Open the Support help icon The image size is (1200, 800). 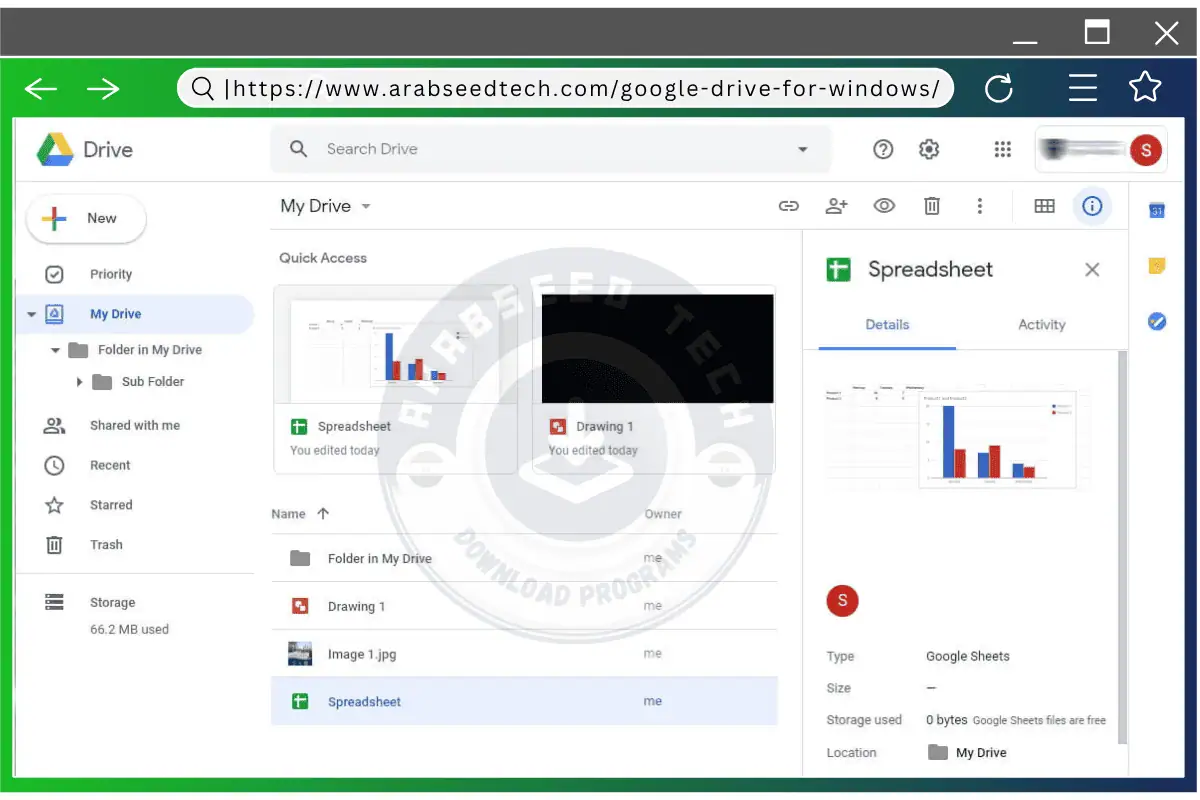tap(883, 149)
